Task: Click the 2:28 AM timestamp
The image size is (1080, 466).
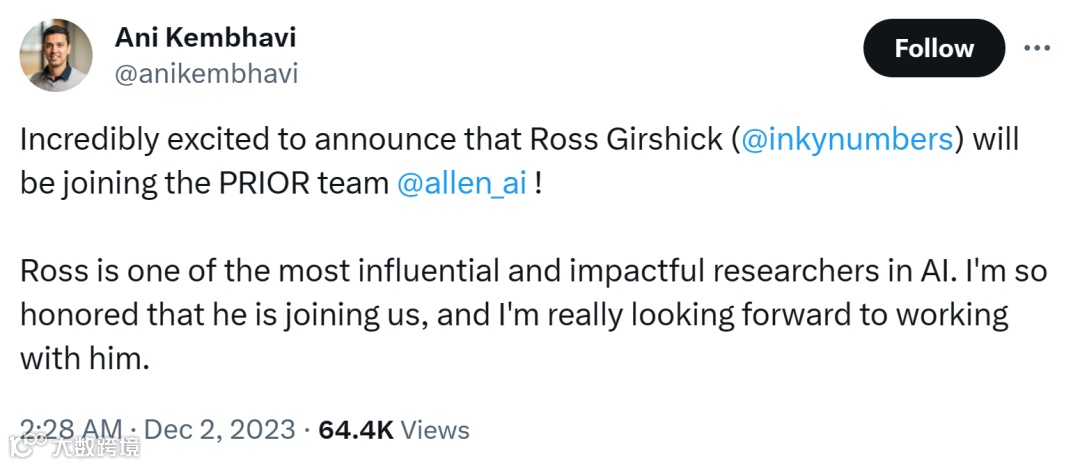Action: point(72,430)
